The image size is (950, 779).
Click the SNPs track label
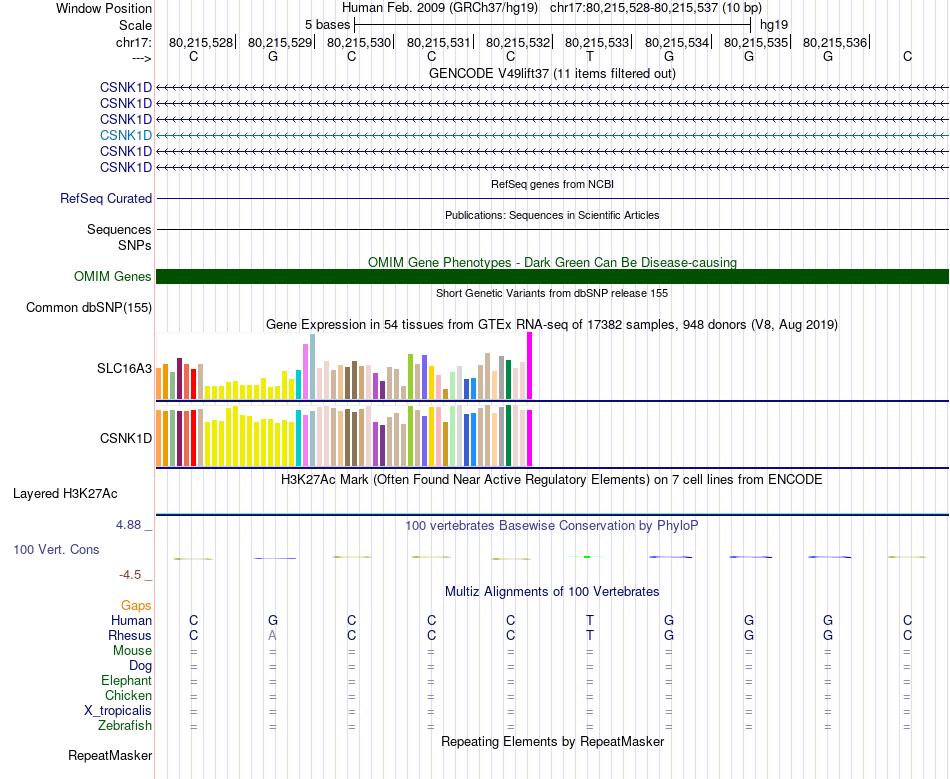pos(135,245)
